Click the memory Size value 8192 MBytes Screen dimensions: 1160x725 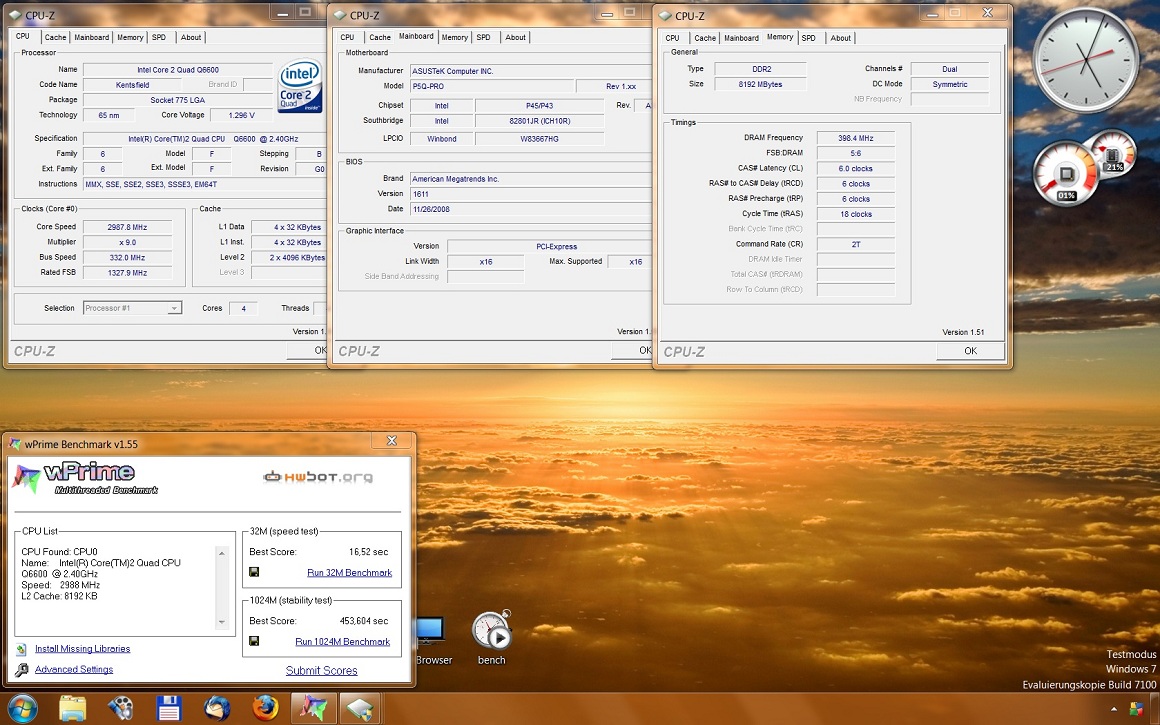pos(761,84)
